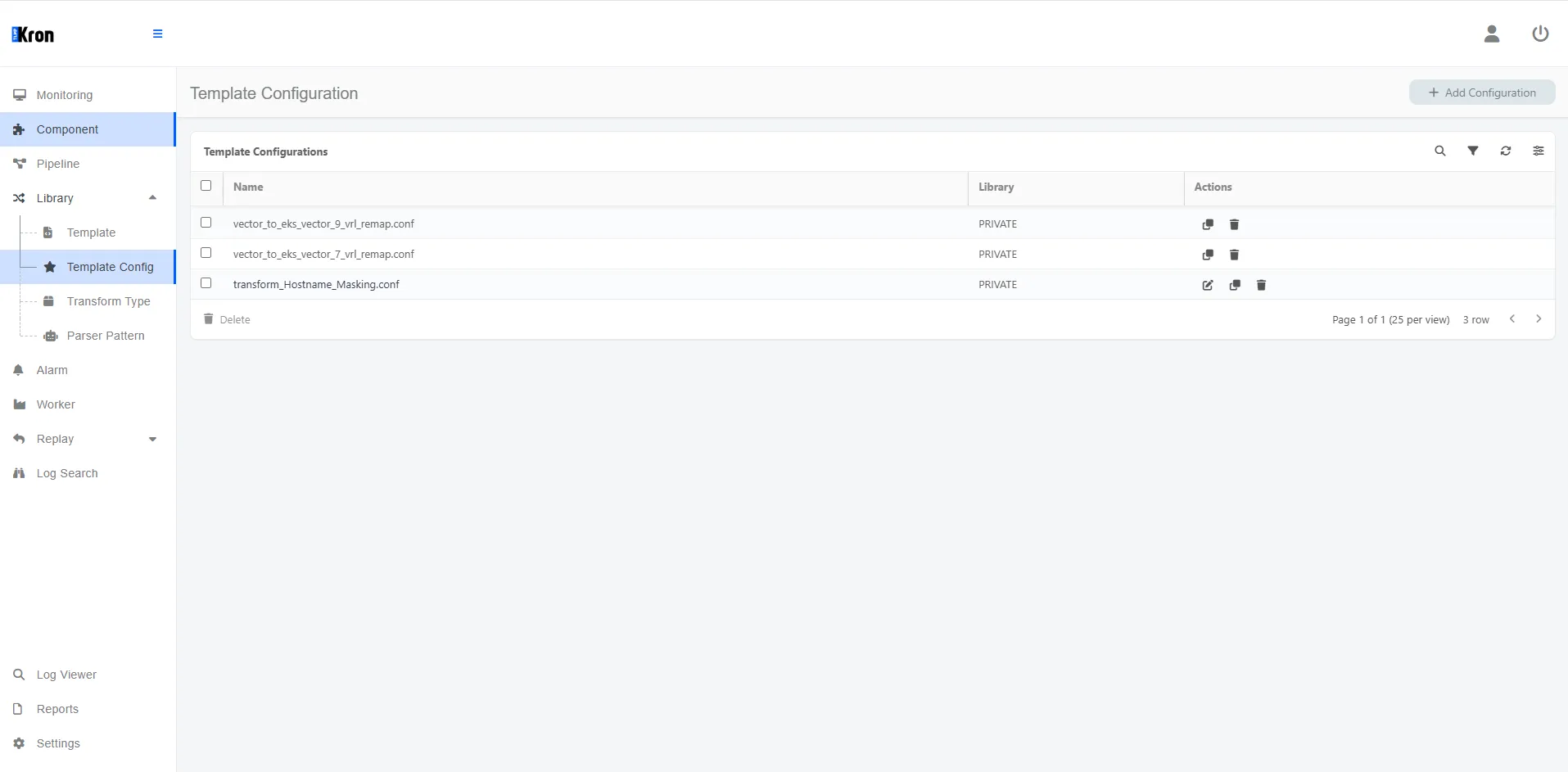
Task: Open Monitoring in sidebar
Action: (88, 95)
